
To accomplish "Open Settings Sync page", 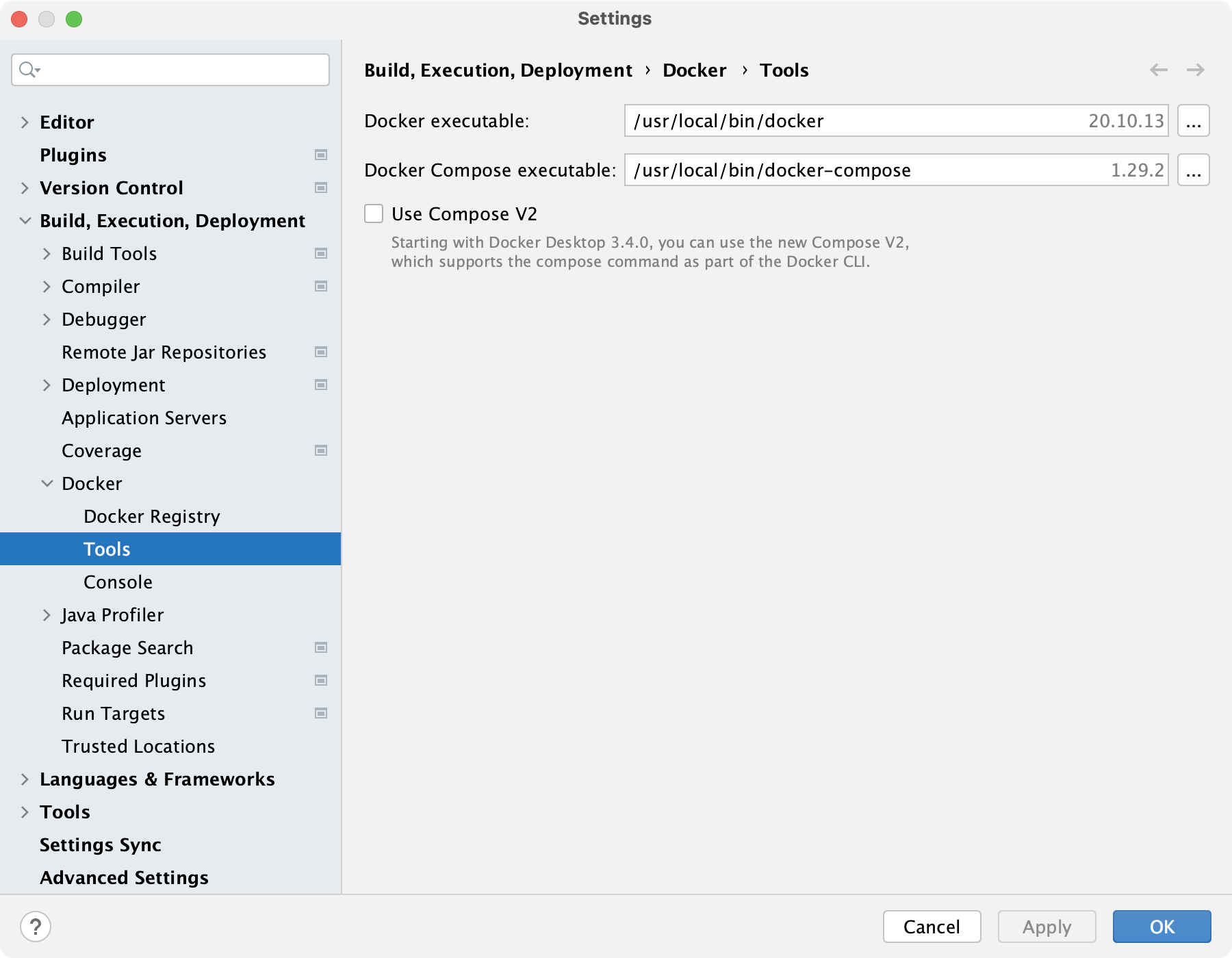I will (x=101, y=845).
